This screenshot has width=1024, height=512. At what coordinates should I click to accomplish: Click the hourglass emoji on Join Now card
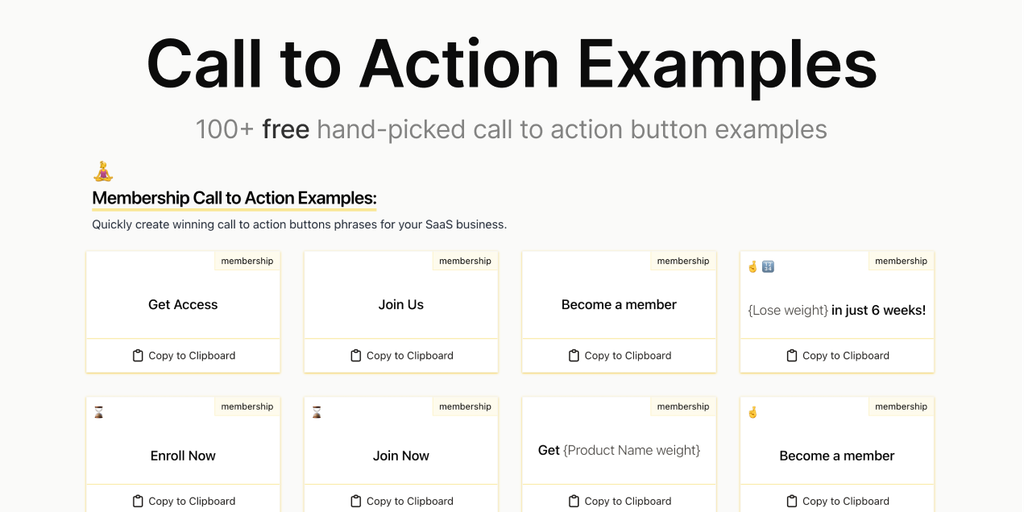[317, 412]
